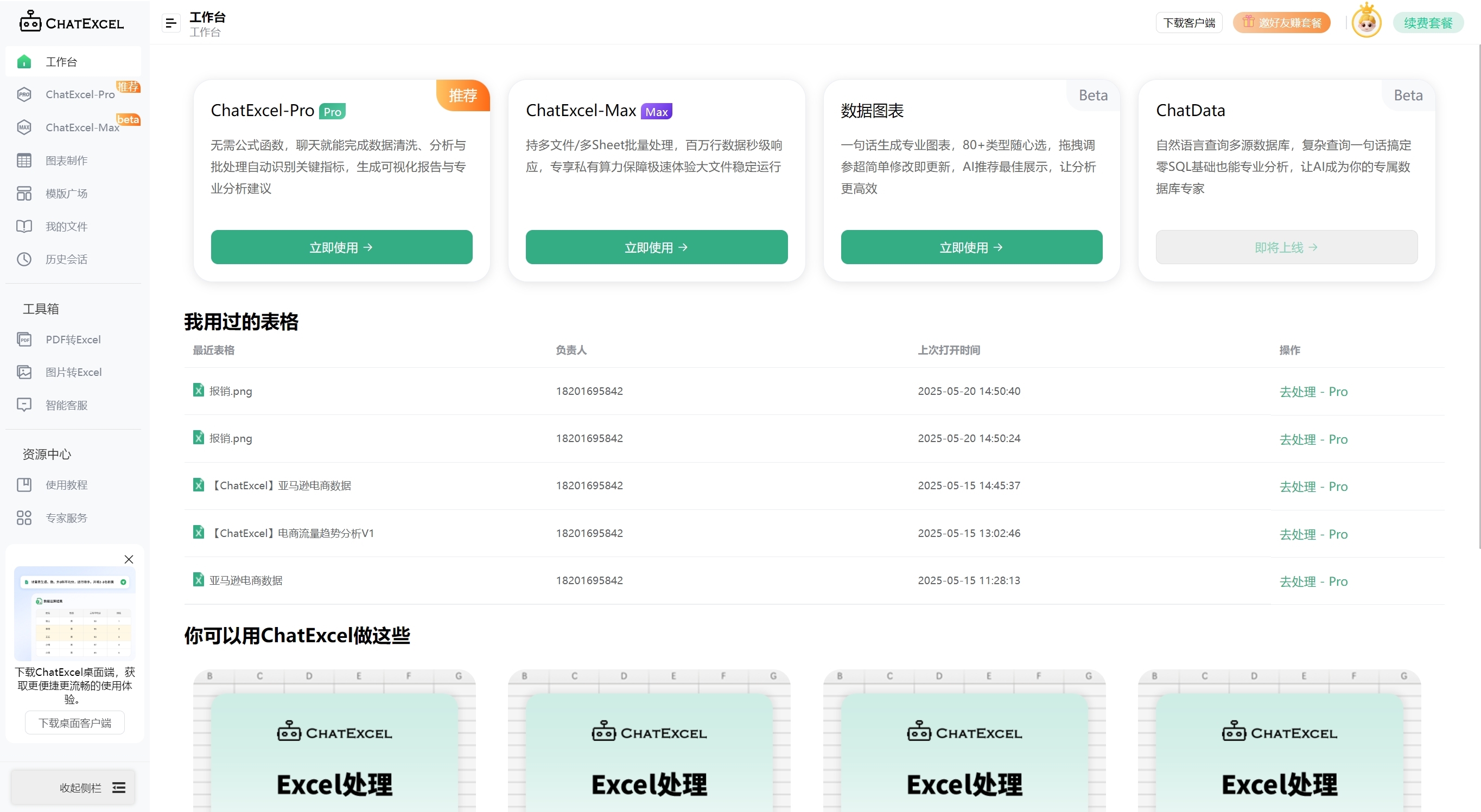Click 去处理 - Pro for 电商流量趋势分析V1
The width and height of the screenshot is (1481, 812).
pyautogui.click(x=1313, y=534)
